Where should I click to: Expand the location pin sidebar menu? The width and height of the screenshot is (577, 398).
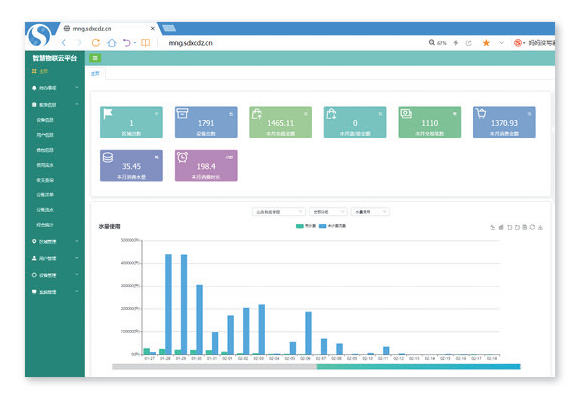point(55,242)
